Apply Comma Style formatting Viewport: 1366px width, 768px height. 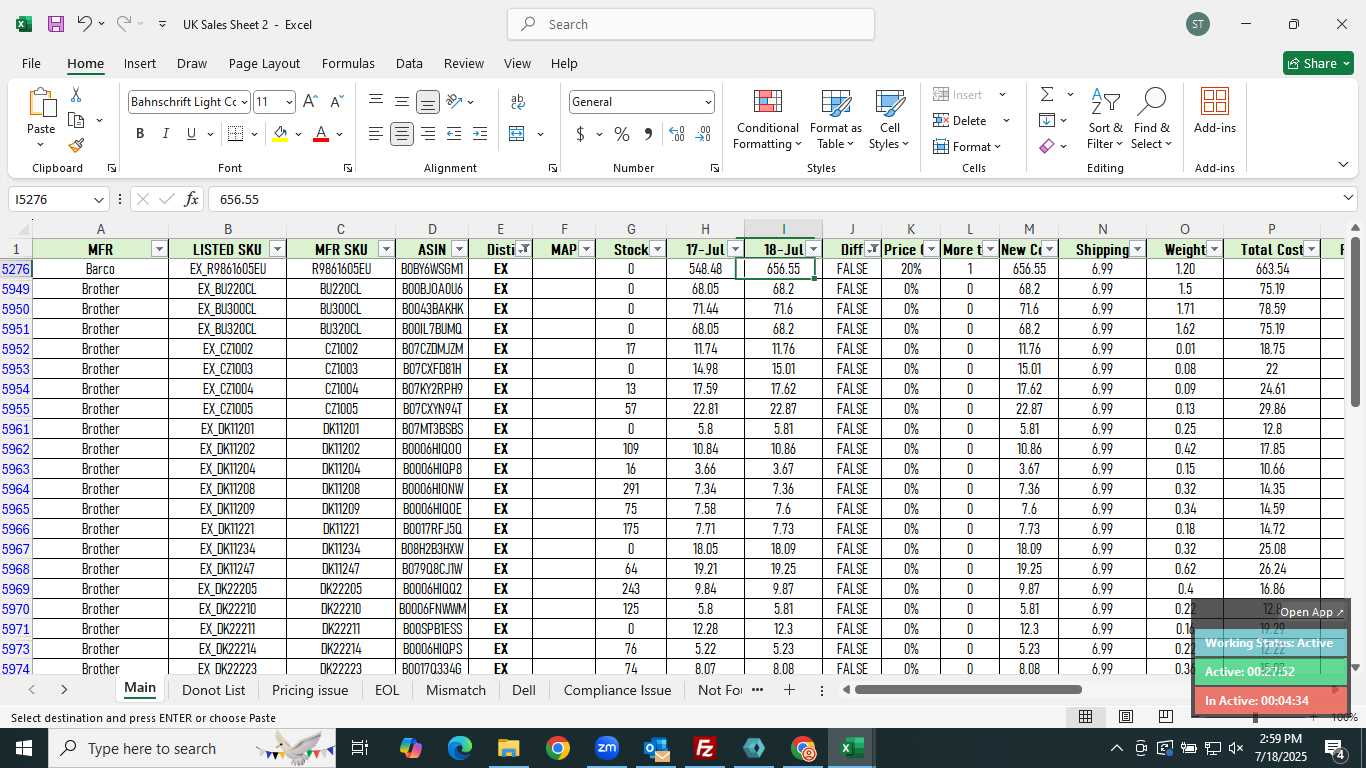648,134
